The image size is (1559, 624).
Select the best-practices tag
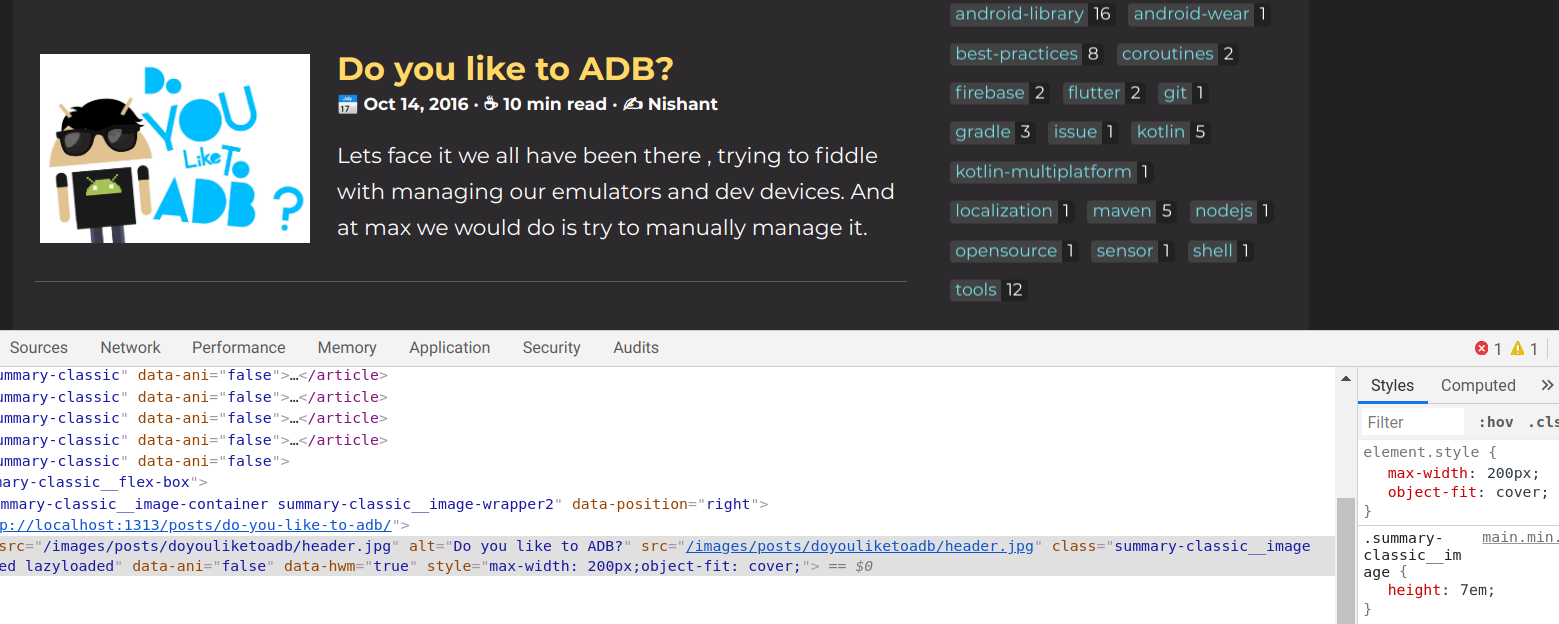pyautogui.click(x=1016, y=54)
